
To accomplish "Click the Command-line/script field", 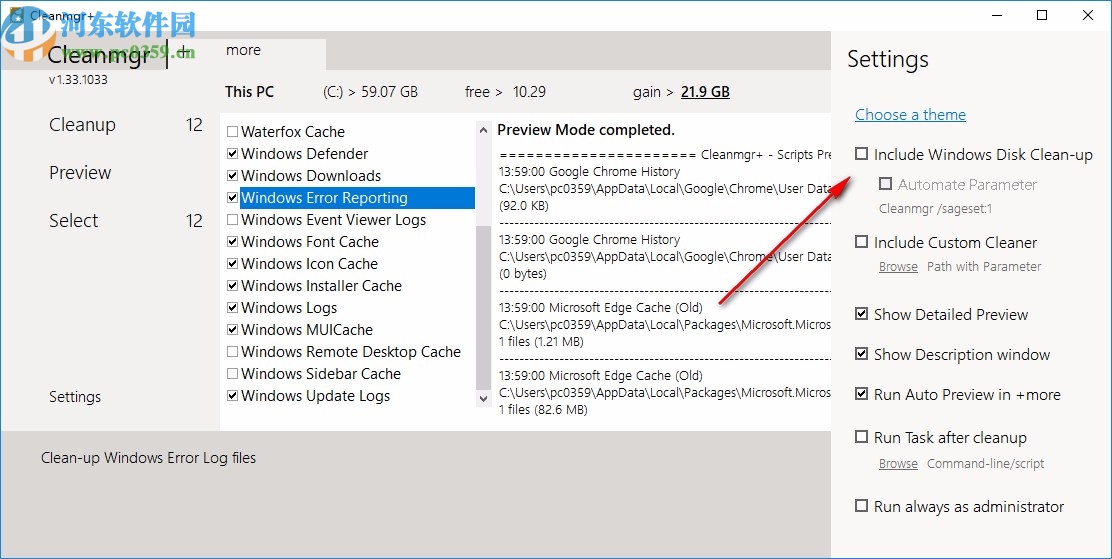I will tap(985, 464).
